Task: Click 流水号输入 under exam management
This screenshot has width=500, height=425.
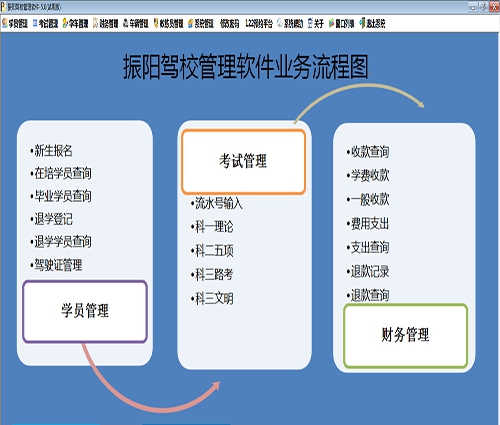Action: pyautogui.click(x=219, y=203)
